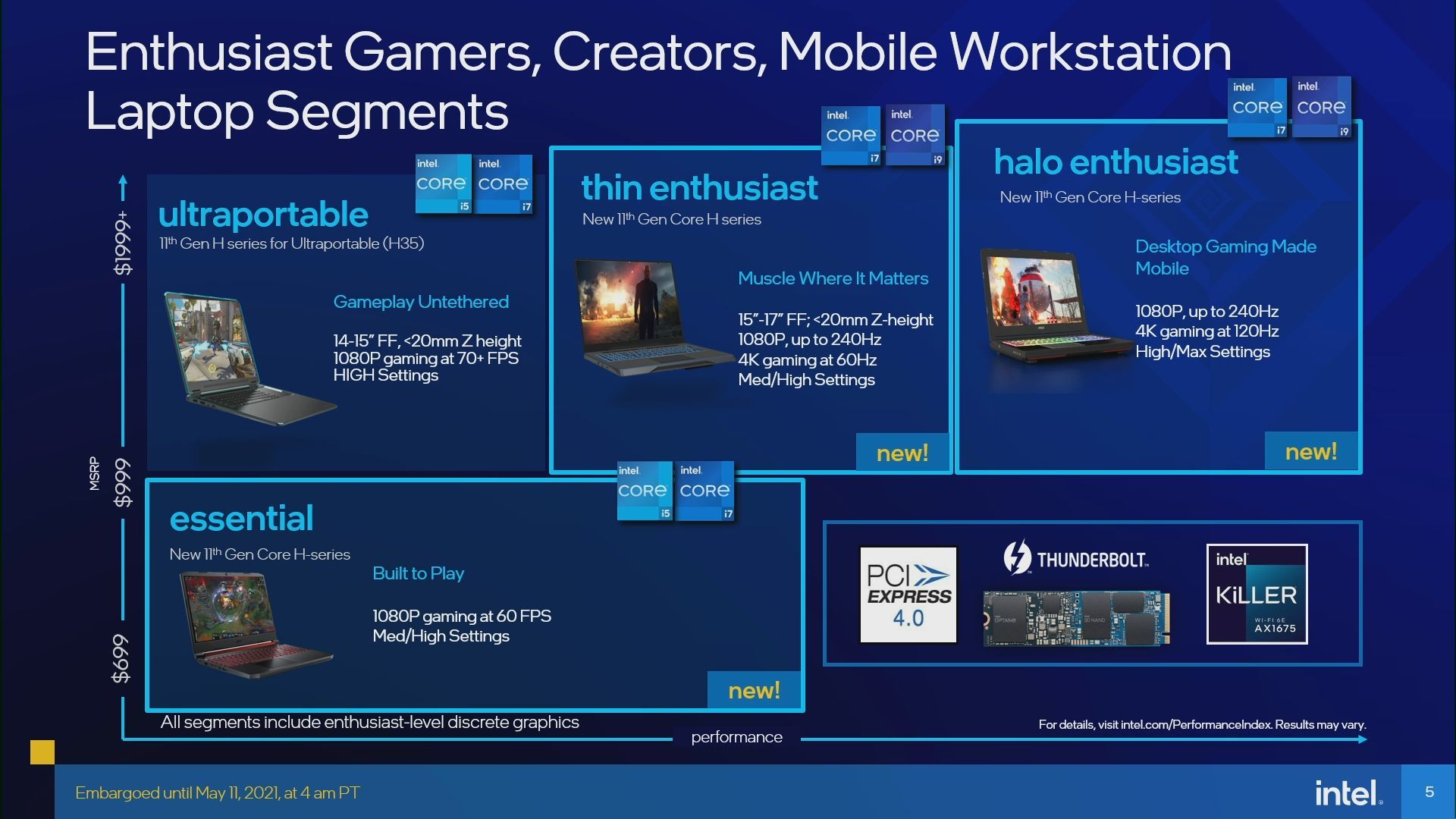Screen dimensions: 1456x819
Task: Click the 'ultraportable' heading
Action: click(263, 215)
